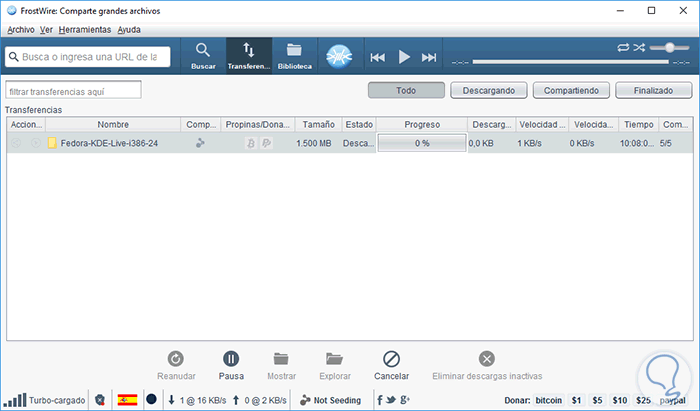Click Eliminar descargas inactivas button
The width and height of the screenshot is (700, 411).
(487, 365)
